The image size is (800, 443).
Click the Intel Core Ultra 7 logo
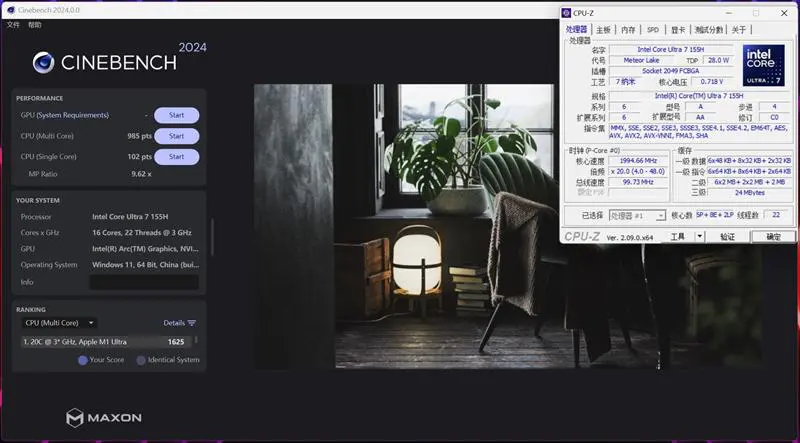click(x=765, y=66)
